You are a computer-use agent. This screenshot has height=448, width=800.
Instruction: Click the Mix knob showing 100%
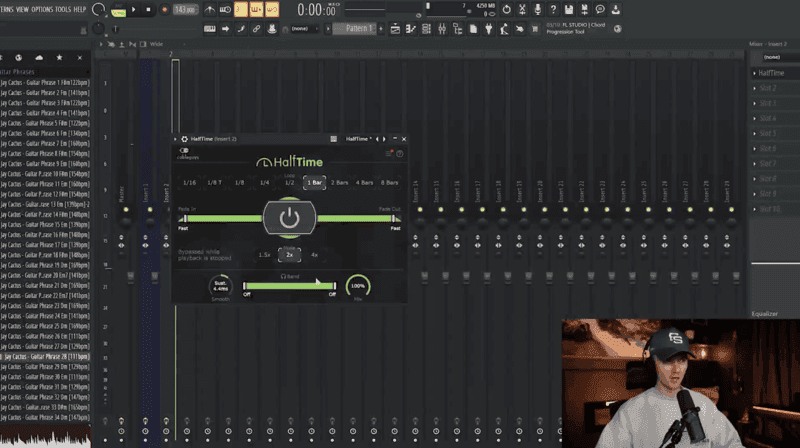pyautogui.click(x=358, y=286)
